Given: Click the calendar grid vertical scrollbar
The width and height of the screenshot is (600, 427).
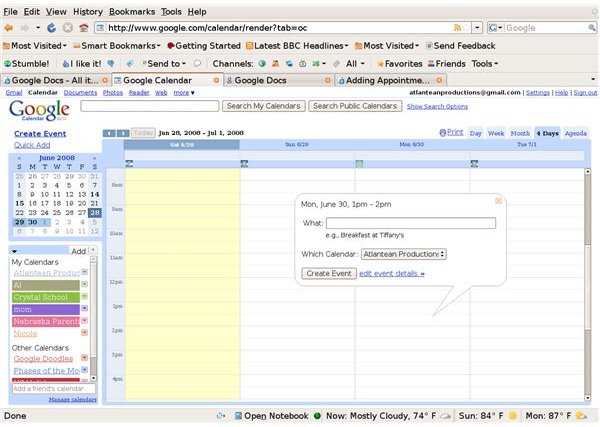Looking at the screenshot, I should point(588,285).
